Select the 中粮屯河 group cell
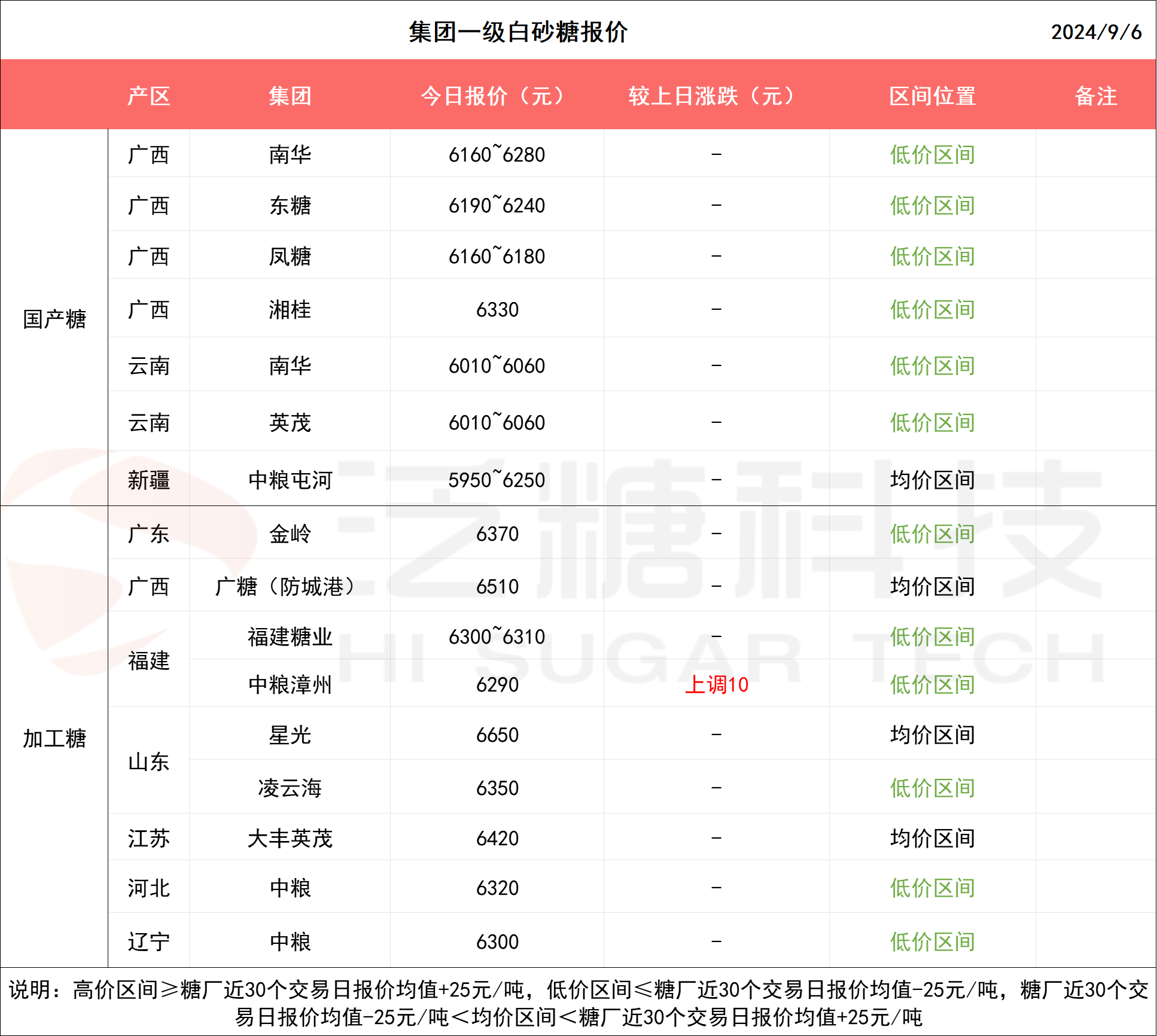 pos(290,480)
